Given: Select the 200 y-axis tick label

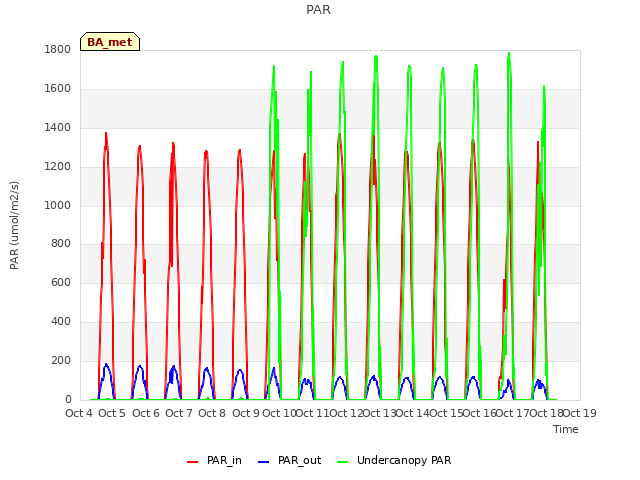Looking at the screenshot, I should (x=61, y=360).
